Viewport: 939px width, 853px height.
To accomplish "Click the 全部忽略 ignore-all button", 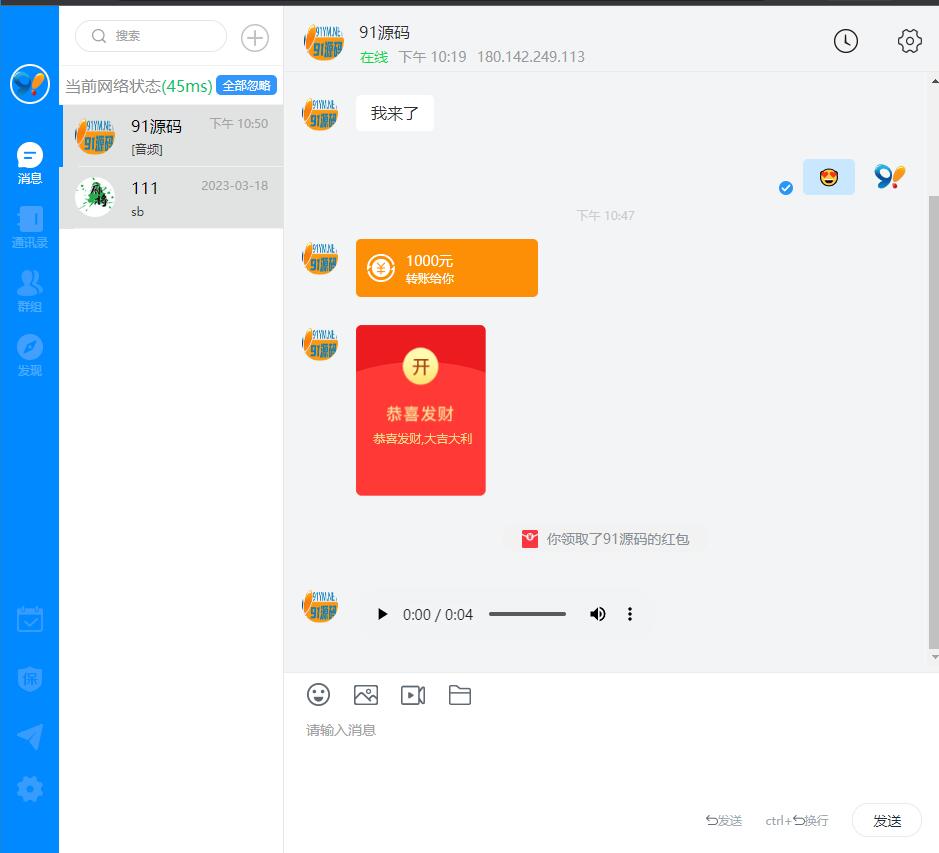I will pyautogui.click(x=246, y=86).
